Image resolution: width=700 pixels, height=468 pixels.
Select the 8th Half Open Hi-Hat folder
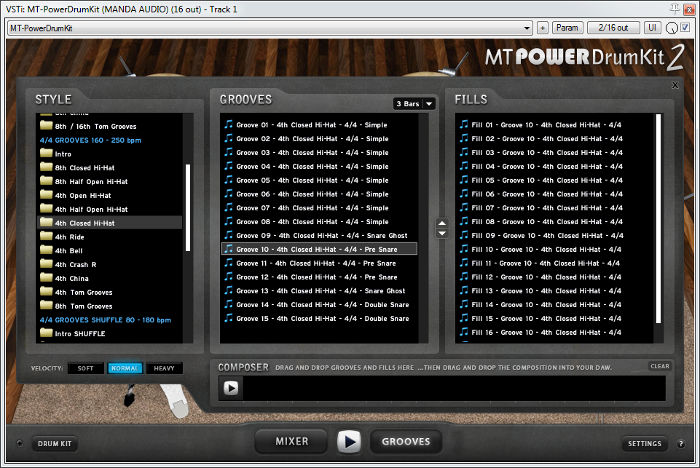(84, 181)
